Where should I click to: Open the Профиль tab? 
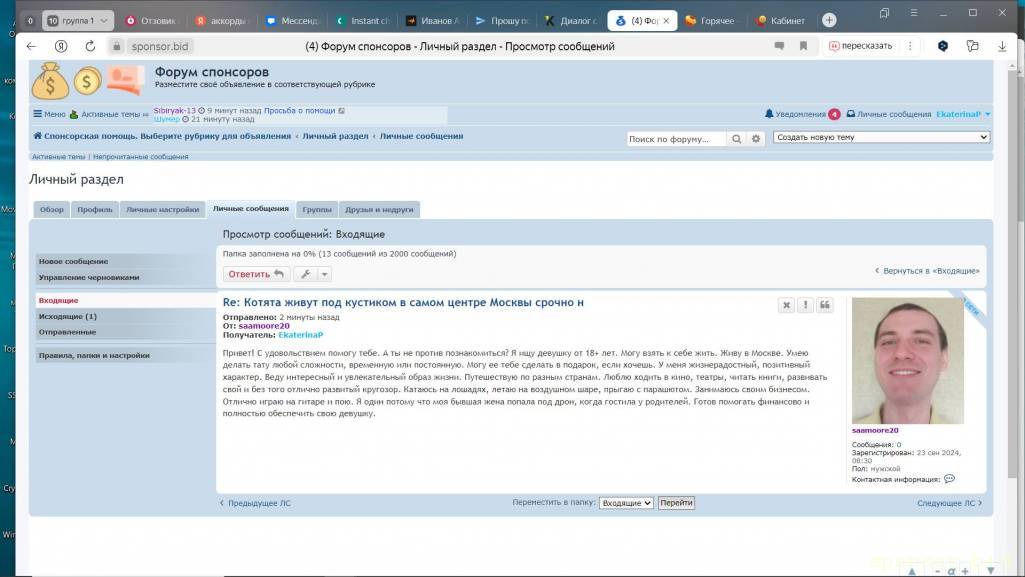point(95,209)
